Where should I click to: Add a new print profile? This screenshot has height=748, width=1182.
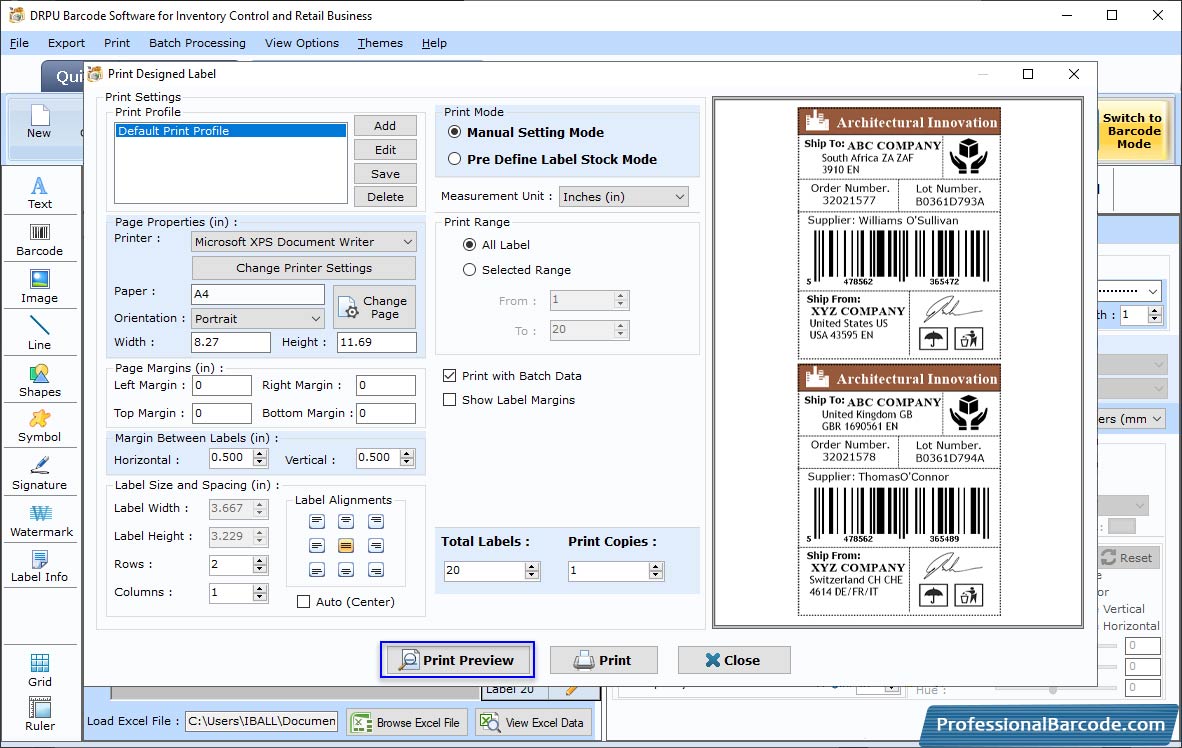385,126
